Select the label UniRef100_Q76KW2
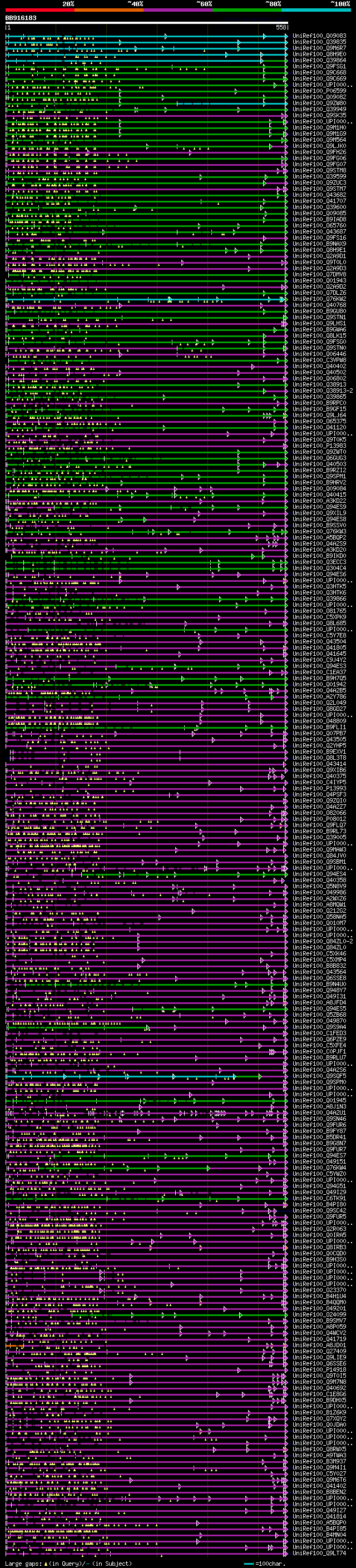The image size is (356, 1568). pyautogui.click(x=319, y=299)
